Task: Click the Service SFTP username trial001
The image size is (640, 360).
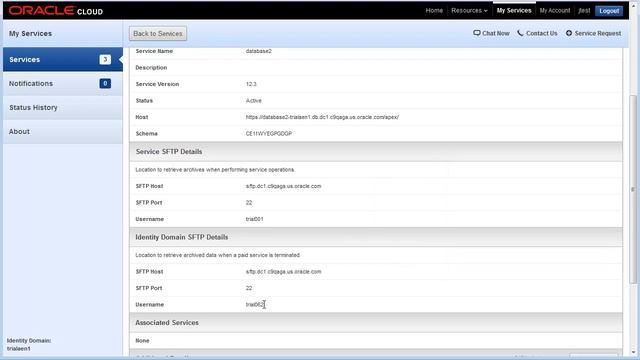Action: [254, 219]
